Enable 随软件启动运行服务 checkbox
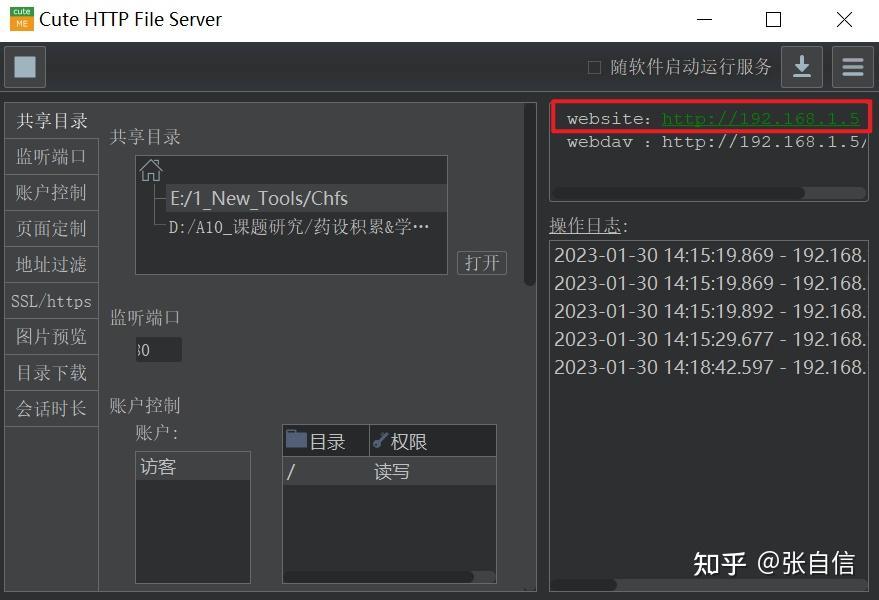This screenshot has width=879, height=600. tap(594, 67)
